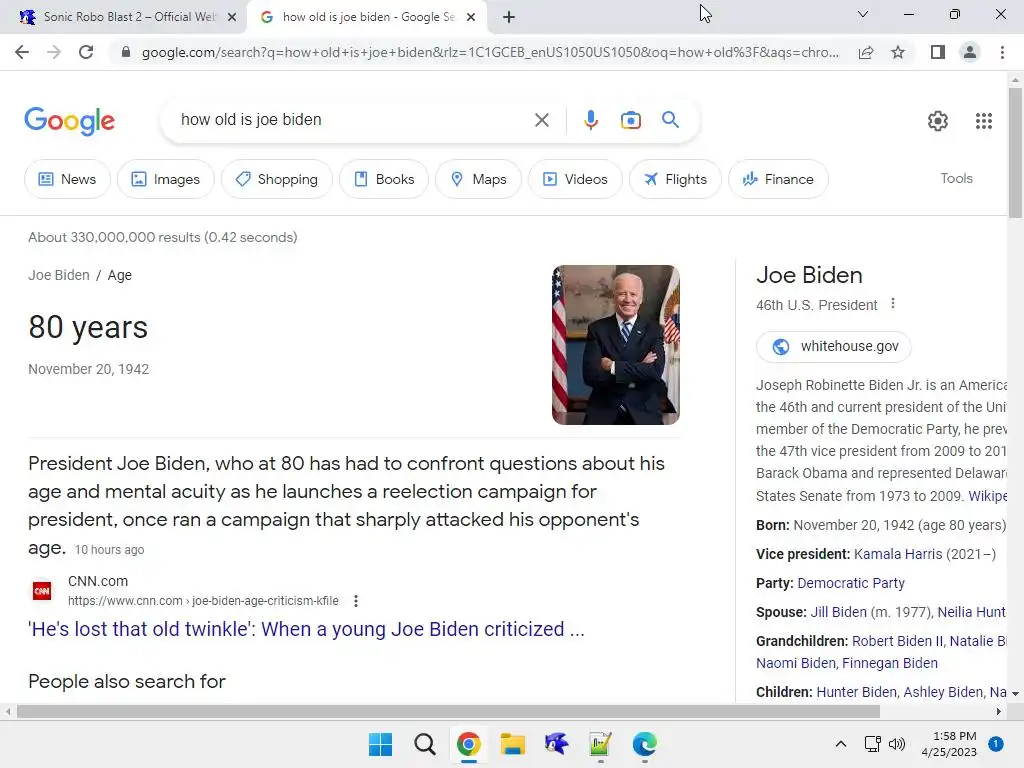The height and width of the screenshot is (768, 1024).
Task: Filter results by Videos
Action: 575,179
